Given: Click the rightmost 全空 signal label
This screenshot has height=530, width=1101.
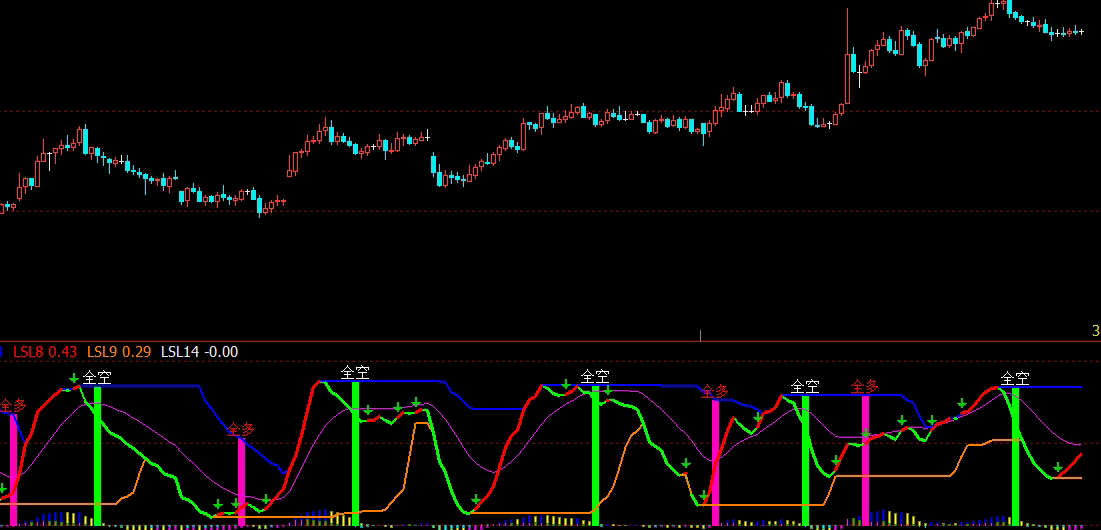Looking at the screenshot, I should [x=1015, y=378].
